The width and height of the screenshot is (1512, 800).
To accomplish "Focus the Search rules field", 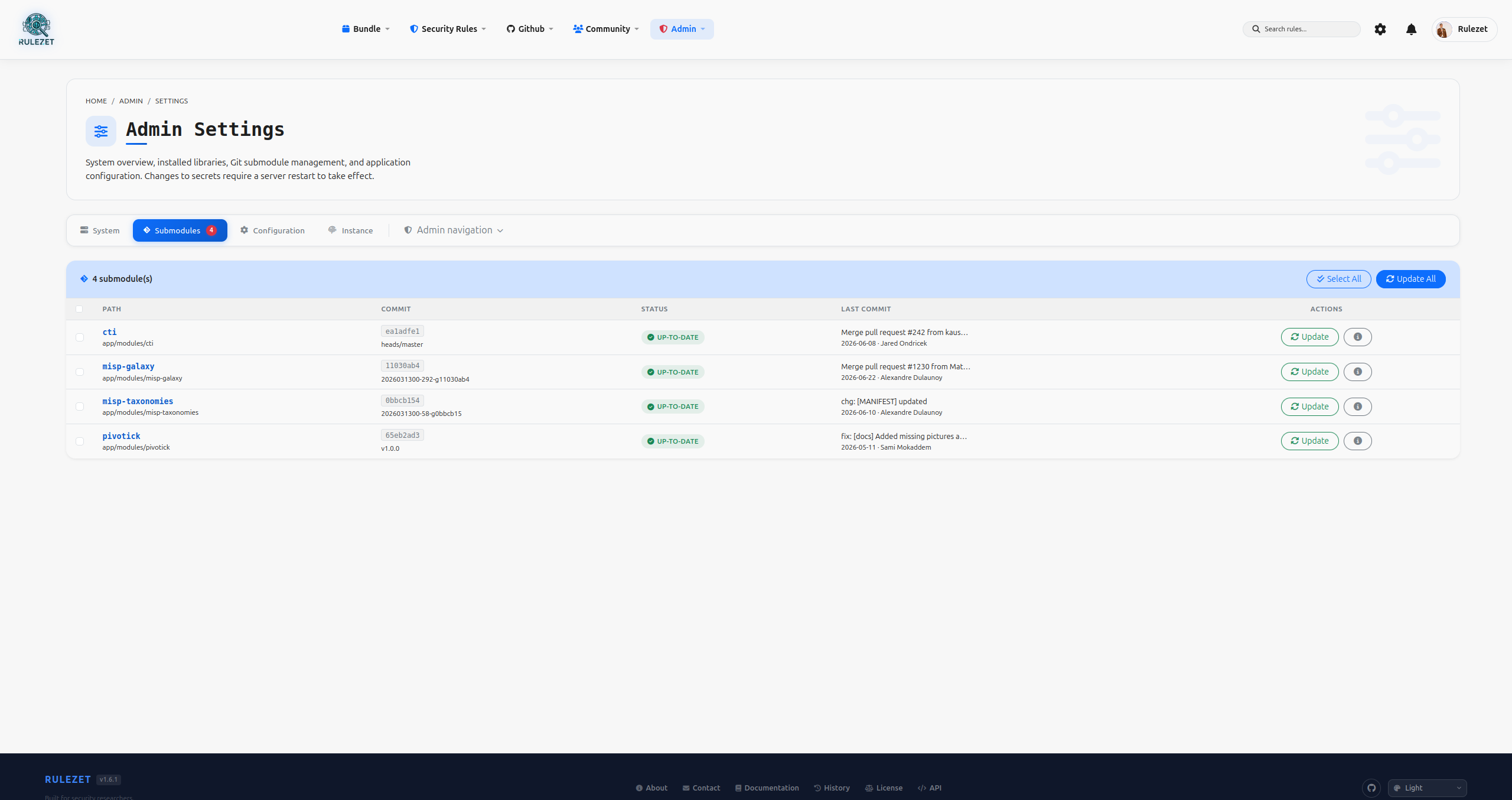I will tap(1302, 29).
